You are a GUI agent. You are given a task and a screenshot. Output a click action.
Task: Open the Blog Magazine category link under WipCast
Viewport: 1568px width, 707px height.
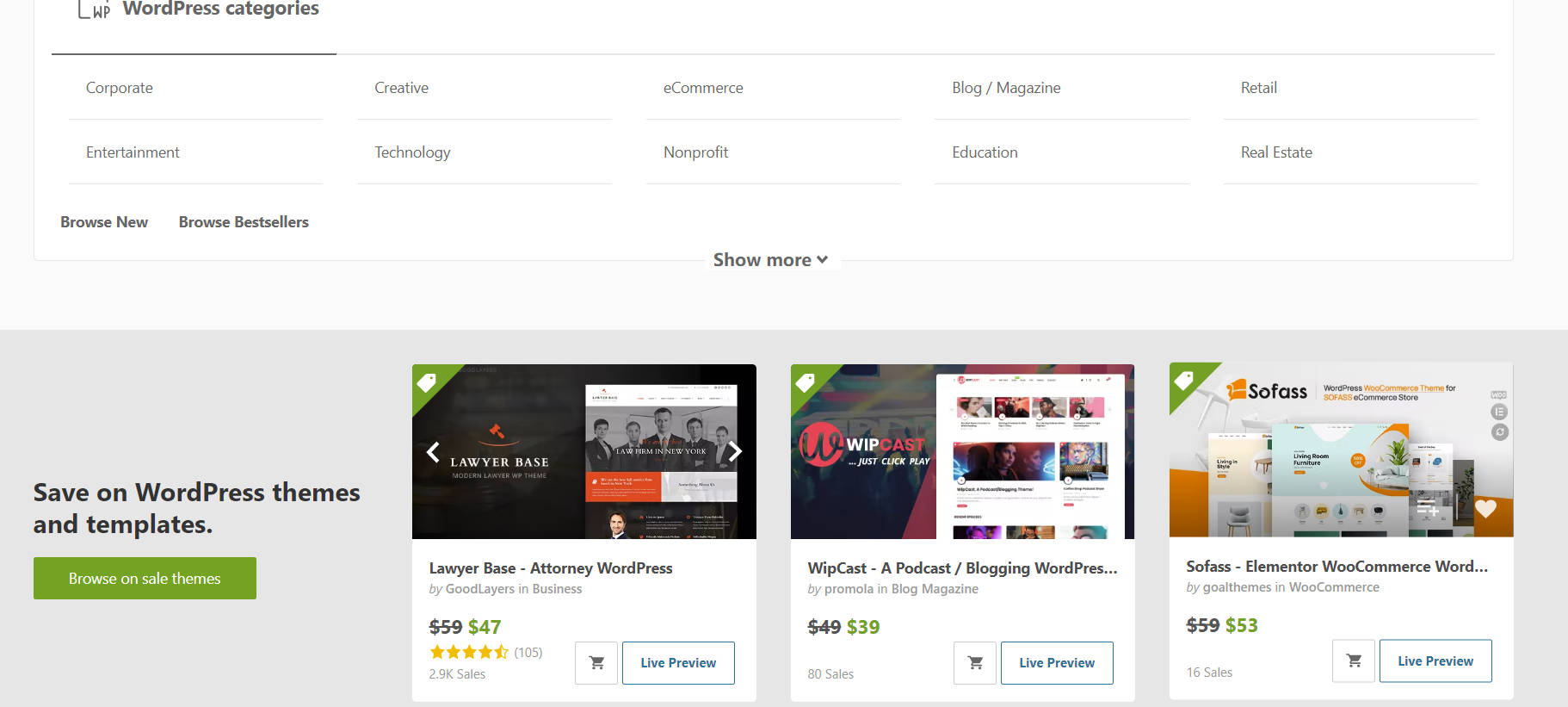pos(935,589)
